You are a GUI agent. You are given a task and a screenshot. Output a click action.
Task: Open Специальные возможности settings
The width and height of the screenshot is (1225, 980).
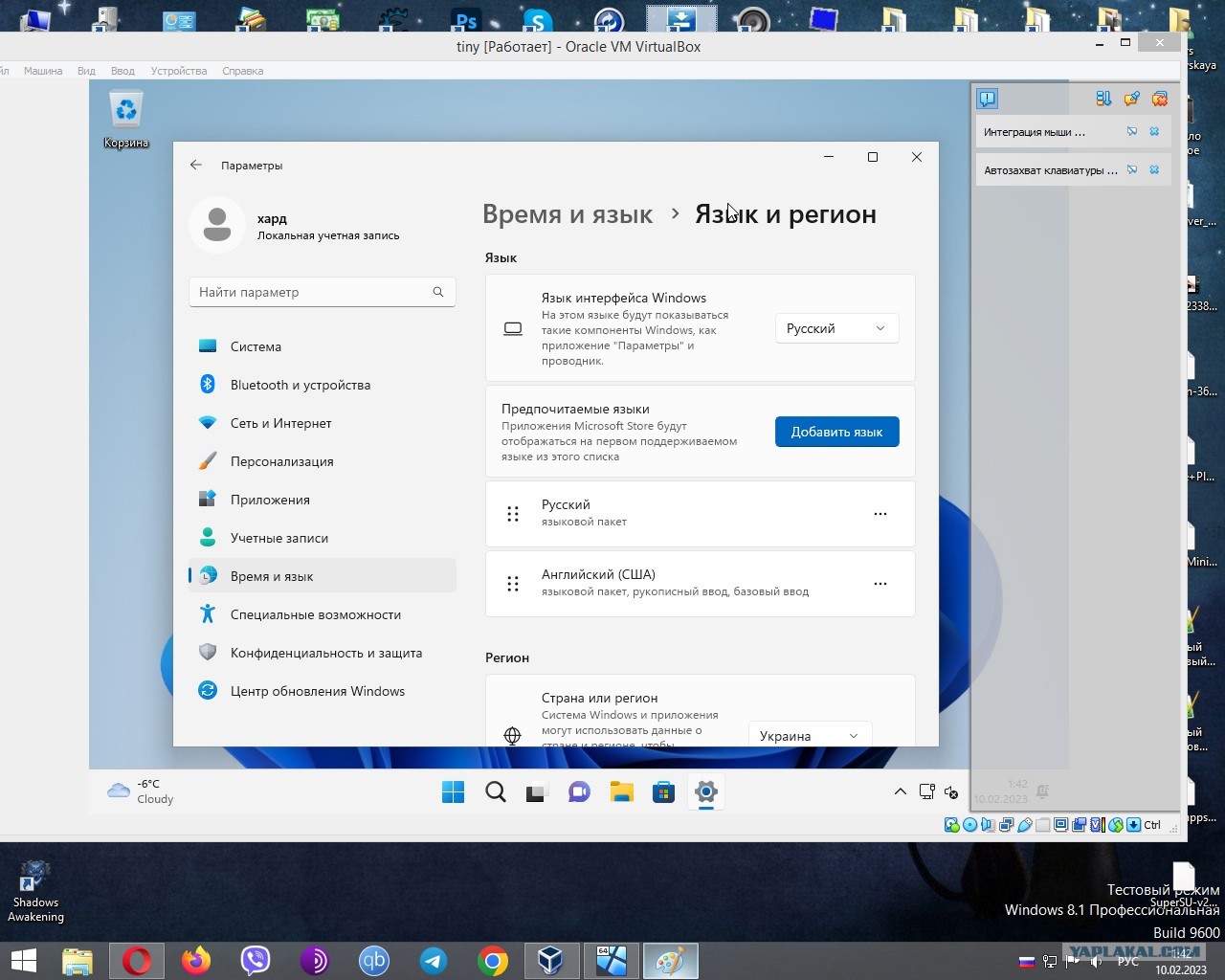(x=323, y=614)
